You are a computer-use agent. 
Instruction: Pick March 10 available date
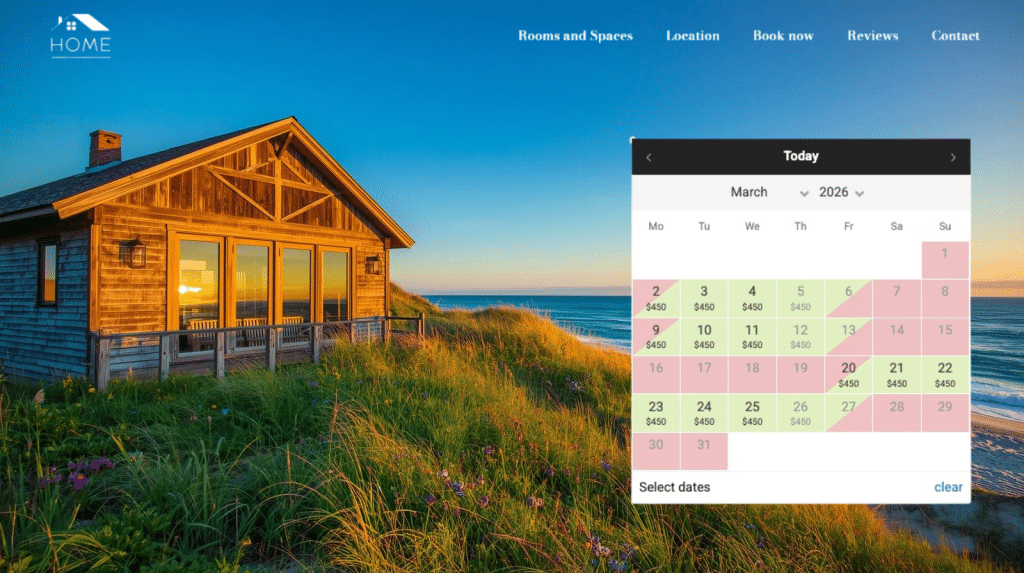point(704,336)
